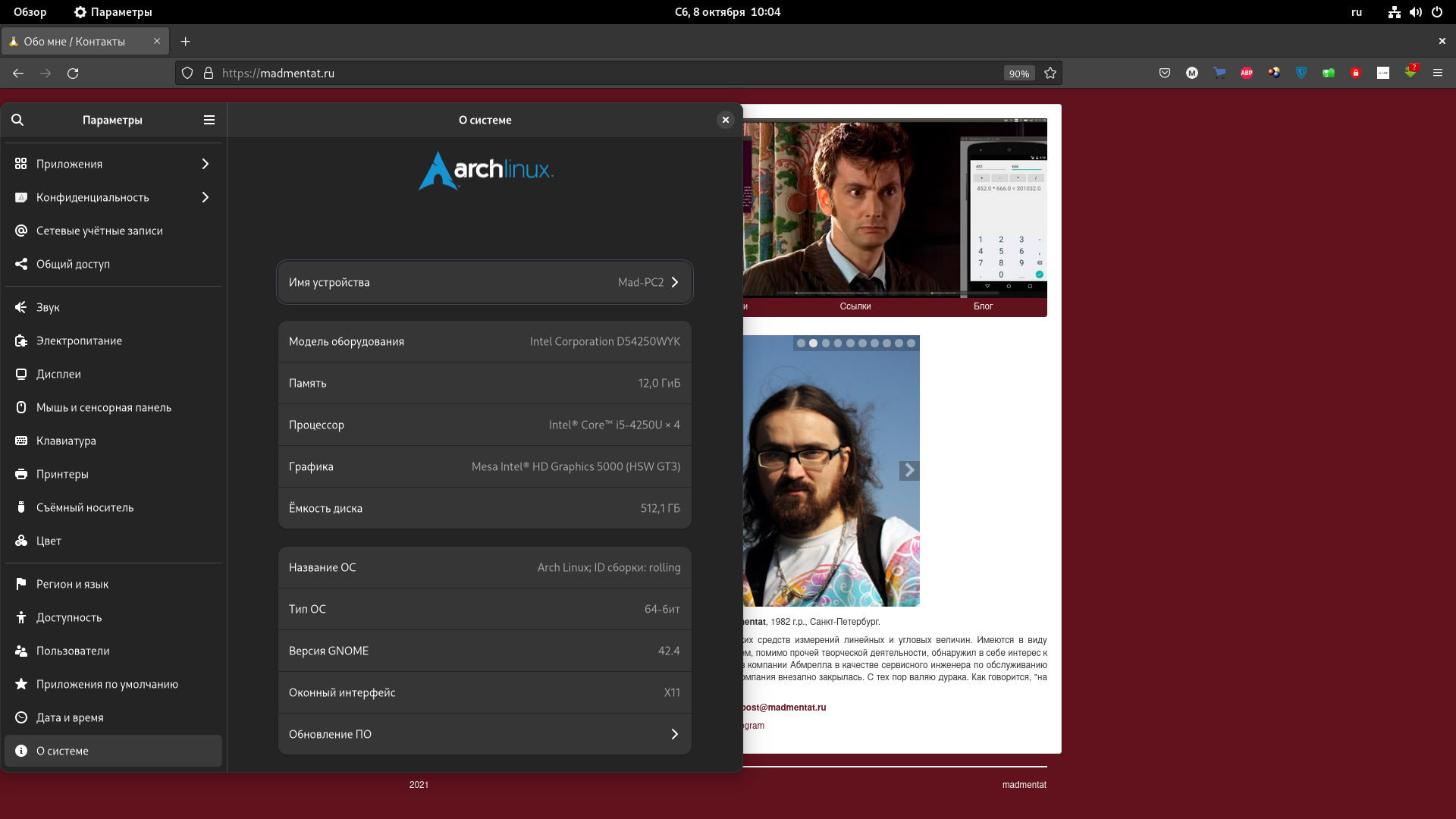Select Сетевые учётные записи in sidebar
Image resolution: width=1456 pixels, height=819 pixels.
coord(113,231)
